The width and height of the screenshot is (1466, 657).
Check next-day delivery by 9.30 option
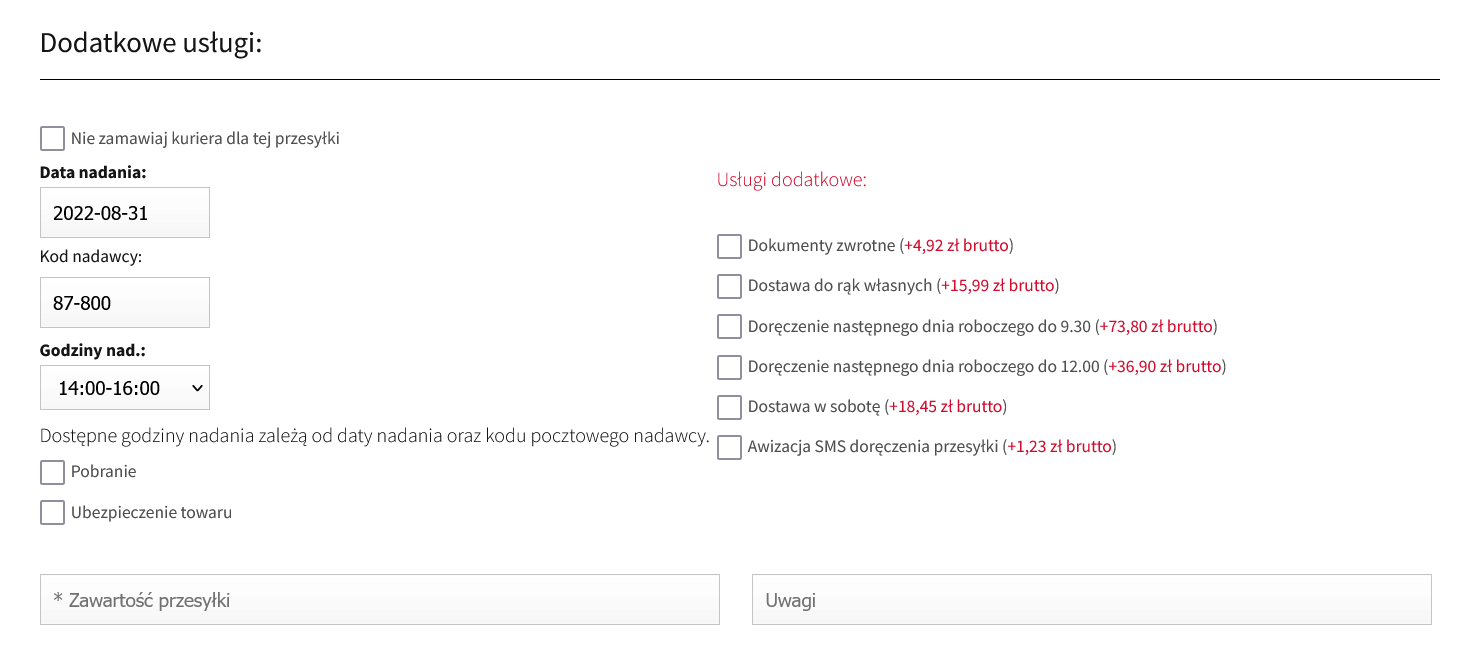(x=729, y=327)
